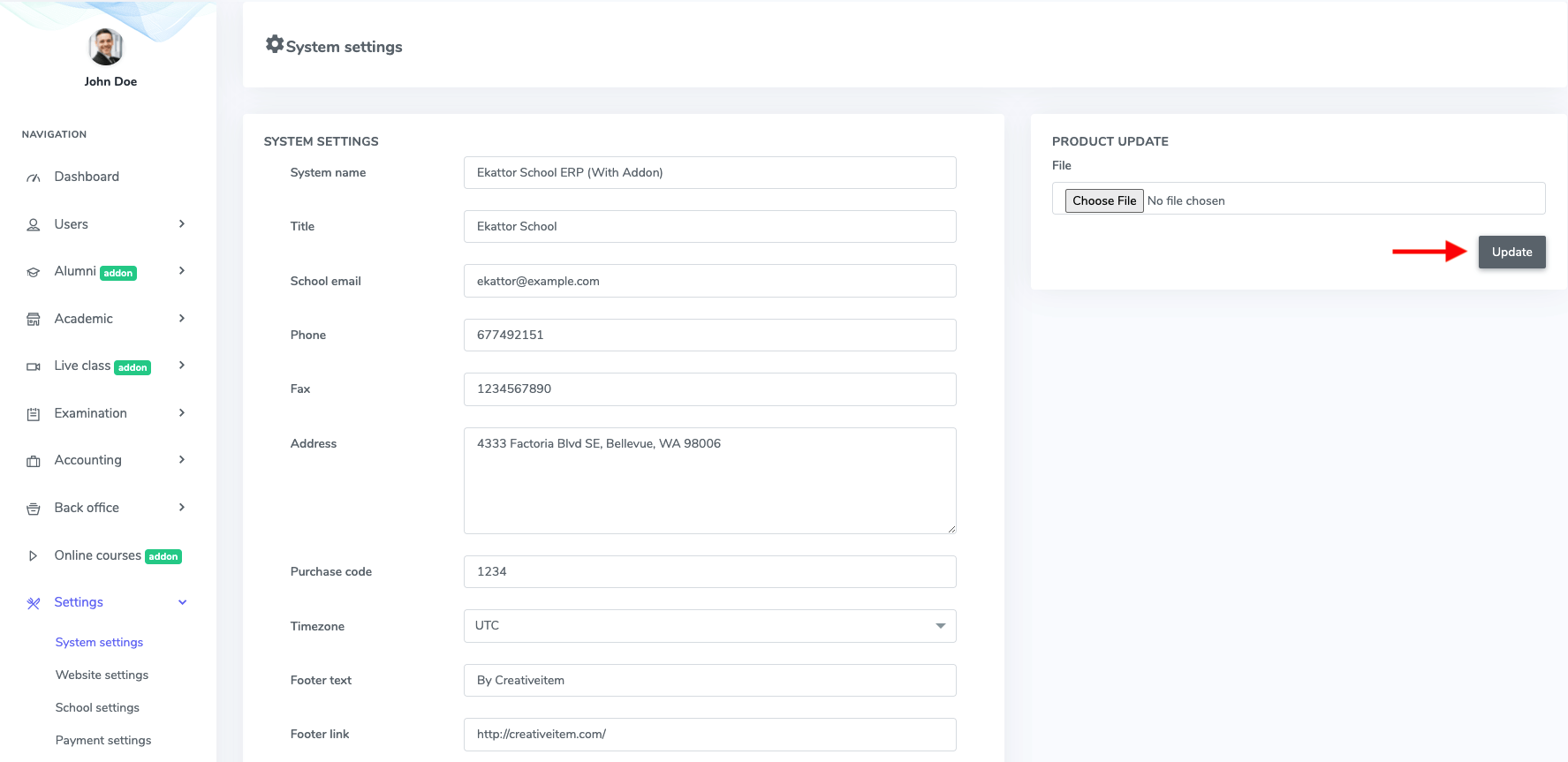
Task: Click the Address textarea resize handle
Action: click(951, 529)
